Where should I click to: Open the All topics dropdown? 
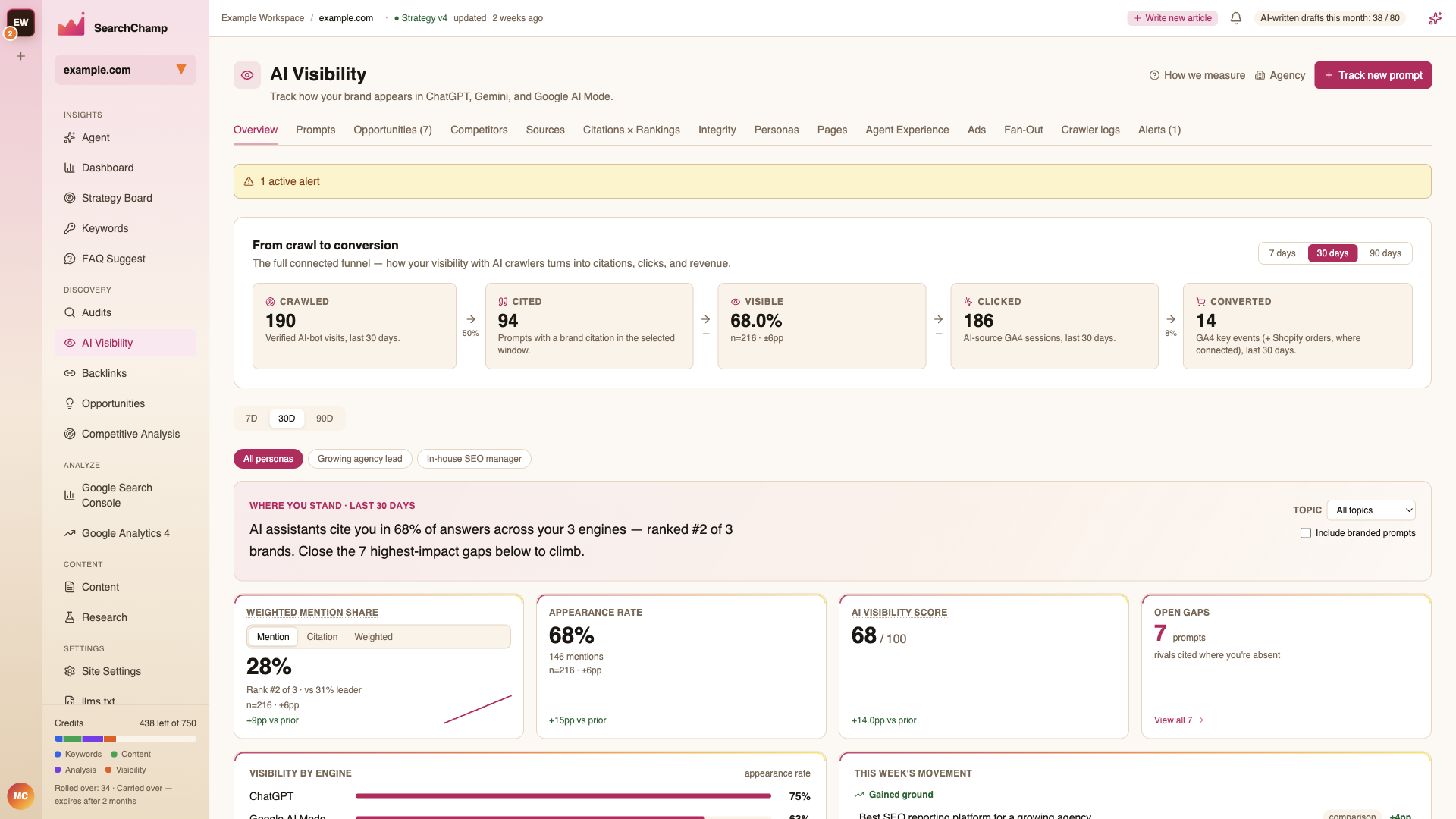click(x=1371, y=510)
